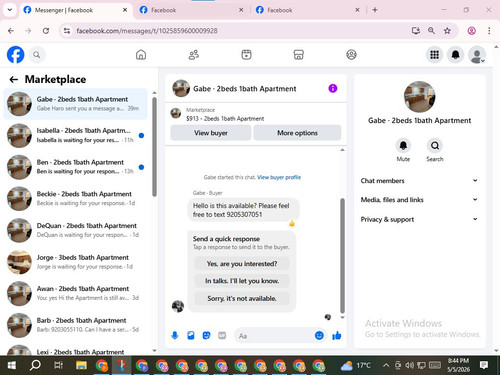The image size is (500, 375).
Task: Open Awan's 2beds 1bath conversation
Action: [75, 293]
